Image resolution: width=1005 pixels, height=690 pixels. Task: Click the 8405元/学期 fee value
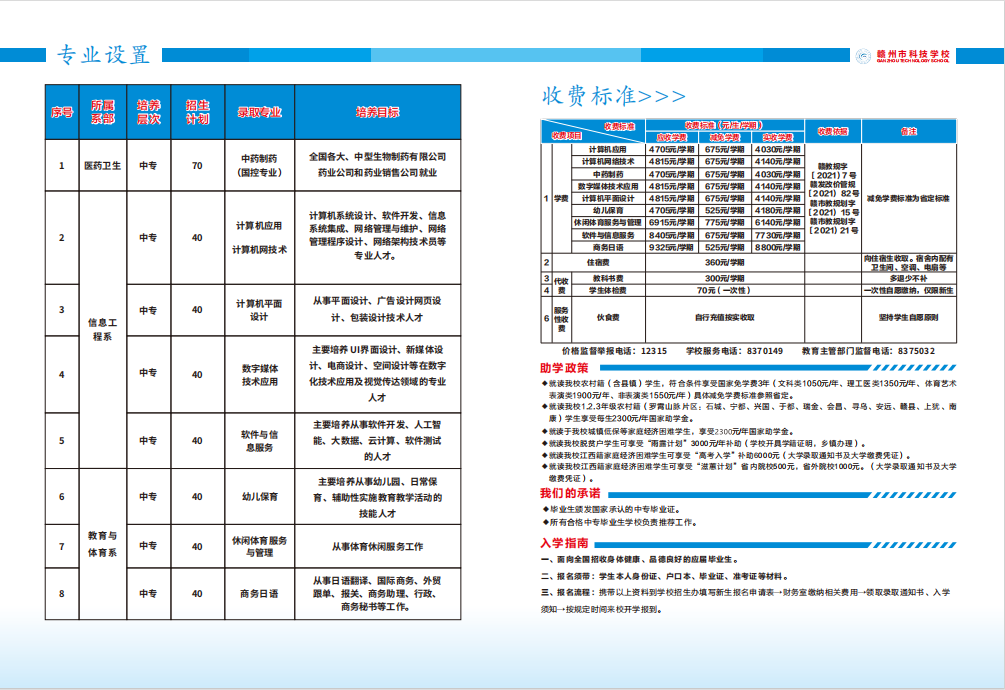point(672,236)
